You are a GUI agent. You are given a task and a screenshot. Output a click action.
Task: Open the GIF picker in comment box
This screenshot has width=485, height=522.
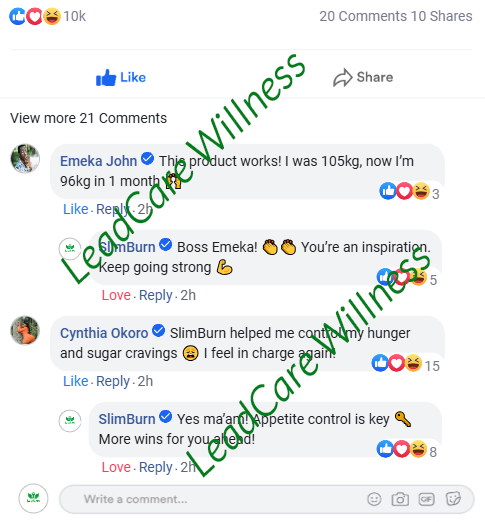coord(426,499)
